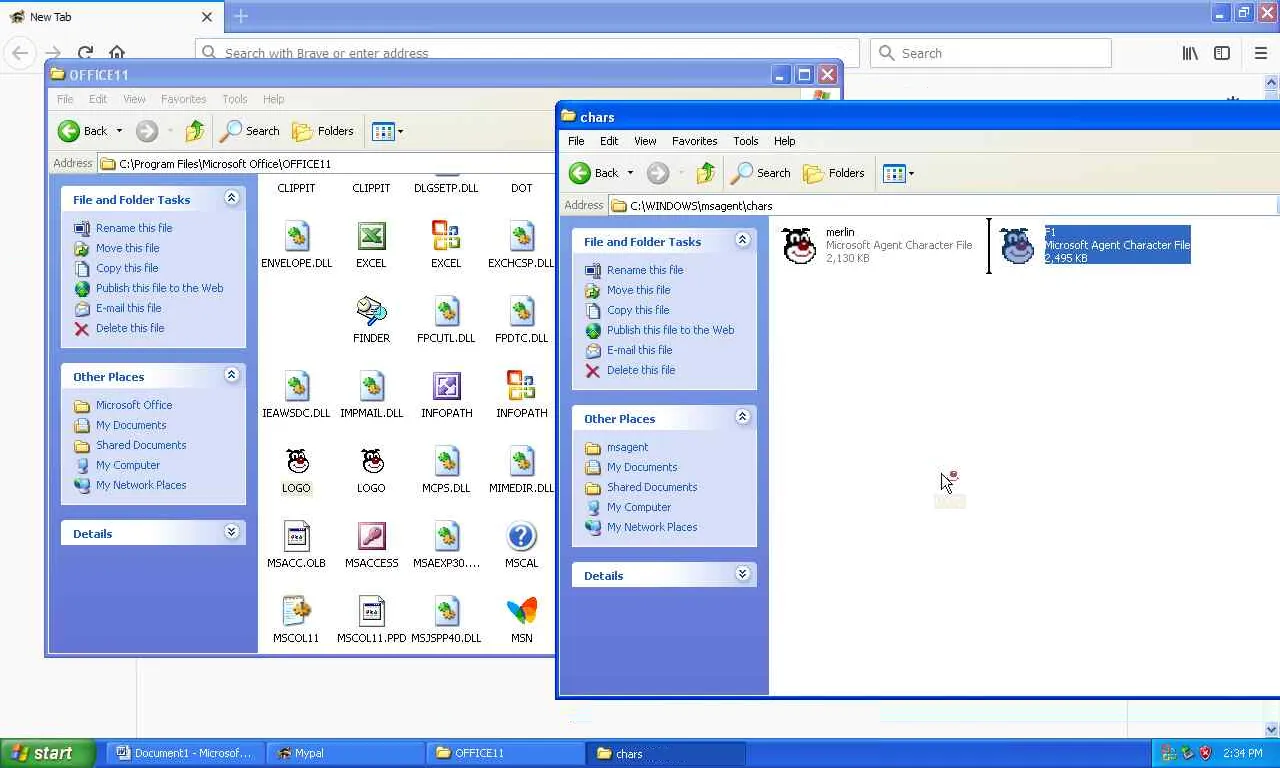Open Back history dropdown in chars window

click(630, 173)
